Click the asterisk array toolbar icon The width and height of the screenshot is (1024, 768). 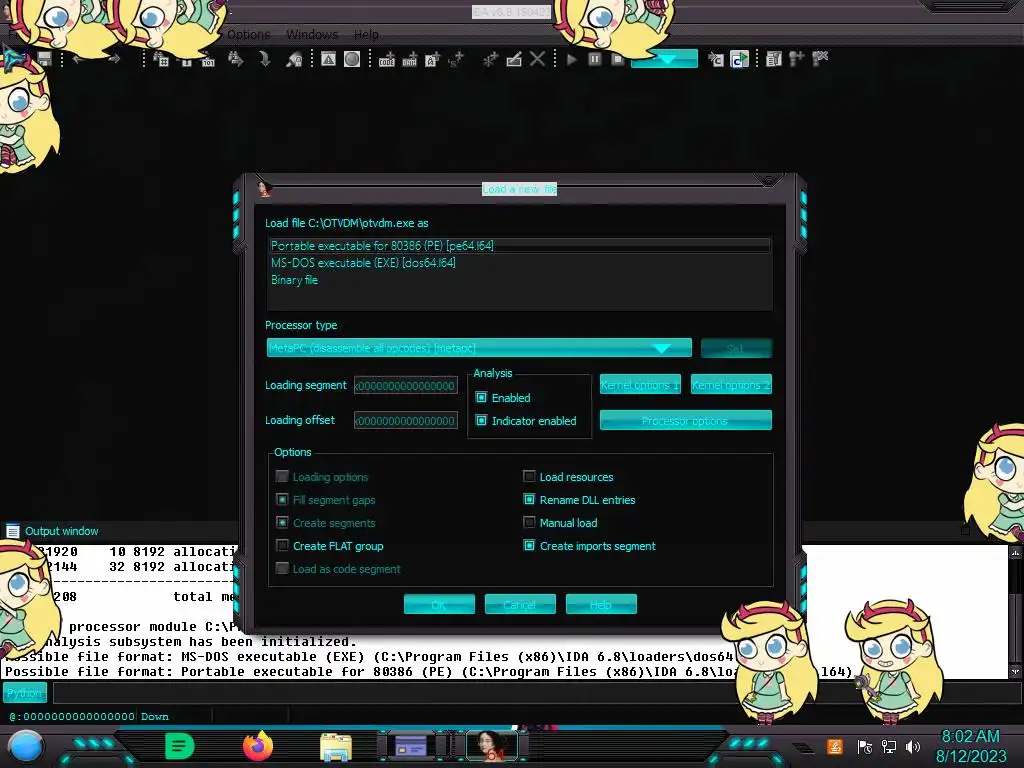coord(490,59)
